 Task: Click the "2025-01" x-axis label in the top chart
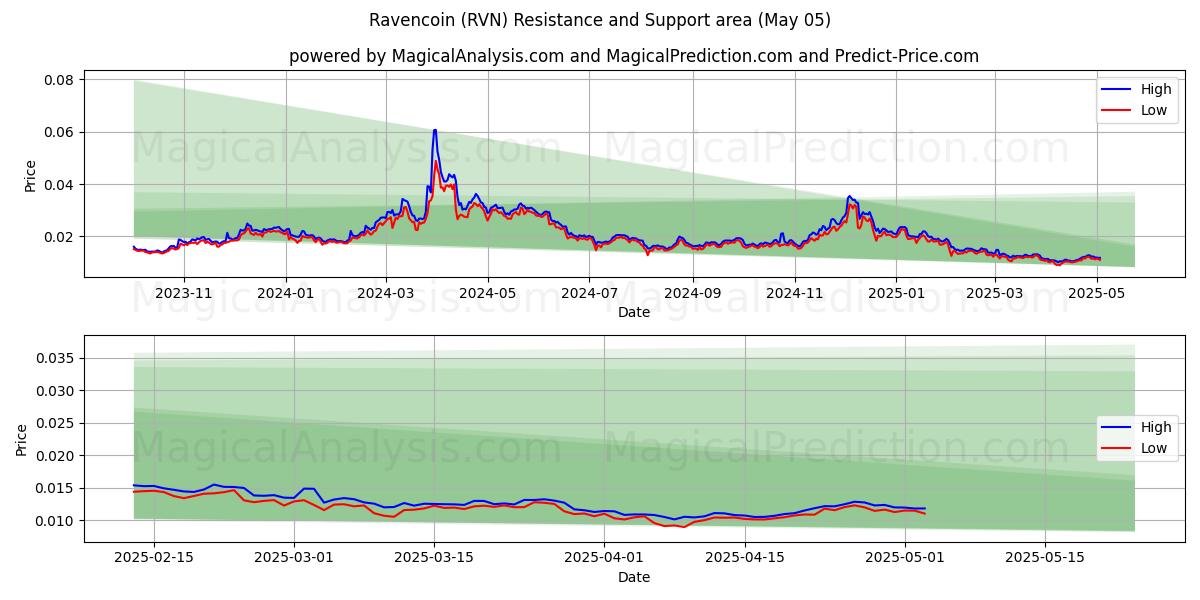896,293
